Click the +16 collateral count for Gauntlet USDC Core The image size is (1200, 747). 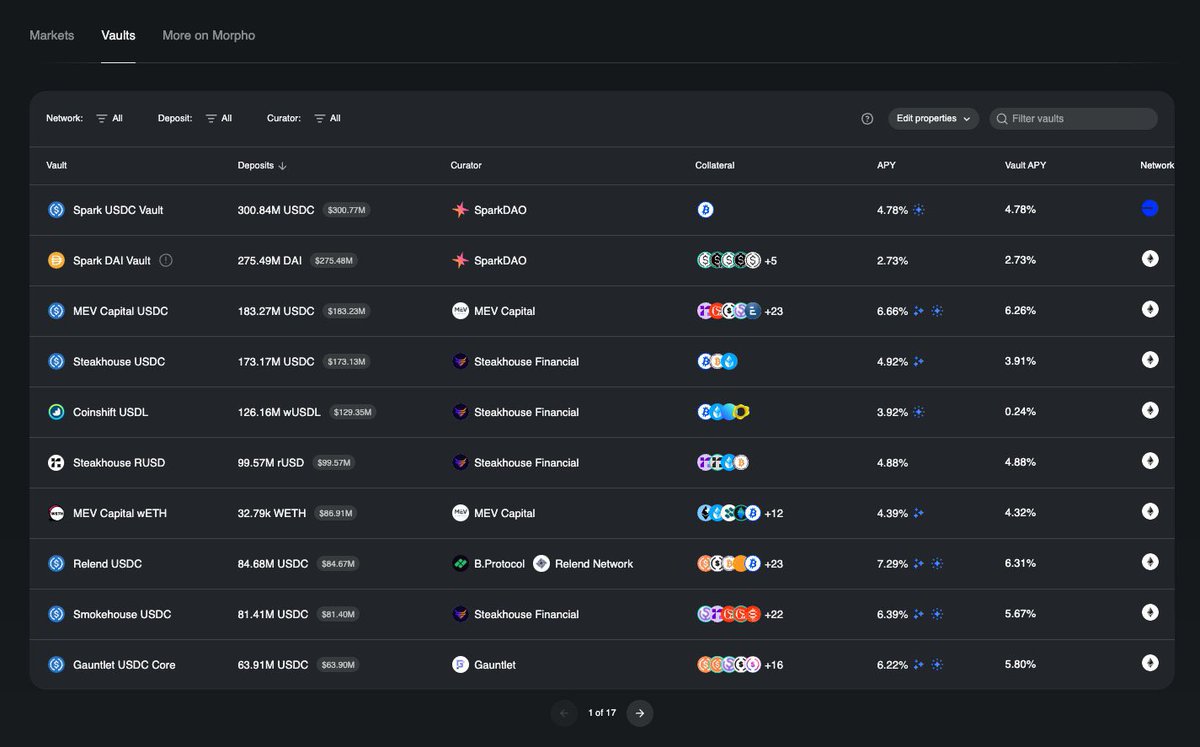(774, 664)
